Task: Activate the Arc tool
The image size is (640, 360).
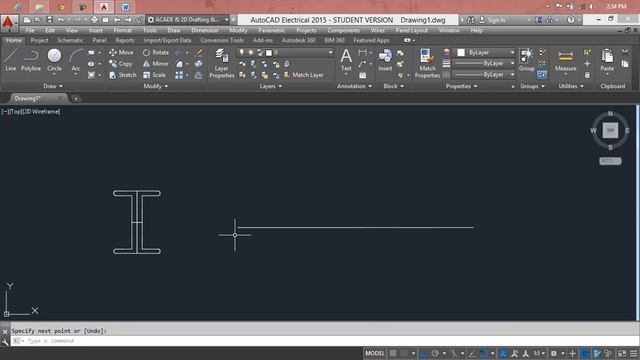Action: pyautogui.click(x=76, y=60)
